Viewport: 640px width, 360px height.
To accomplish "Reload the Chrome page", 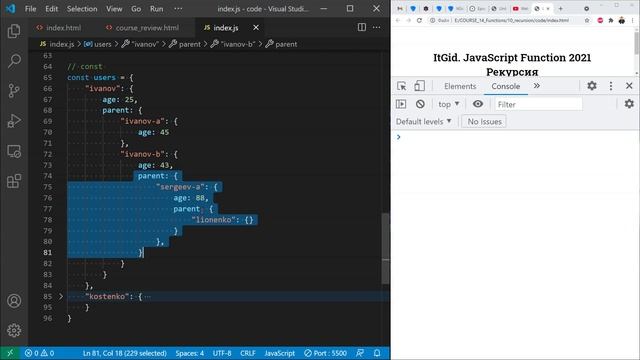I will [x=419, y=20].
